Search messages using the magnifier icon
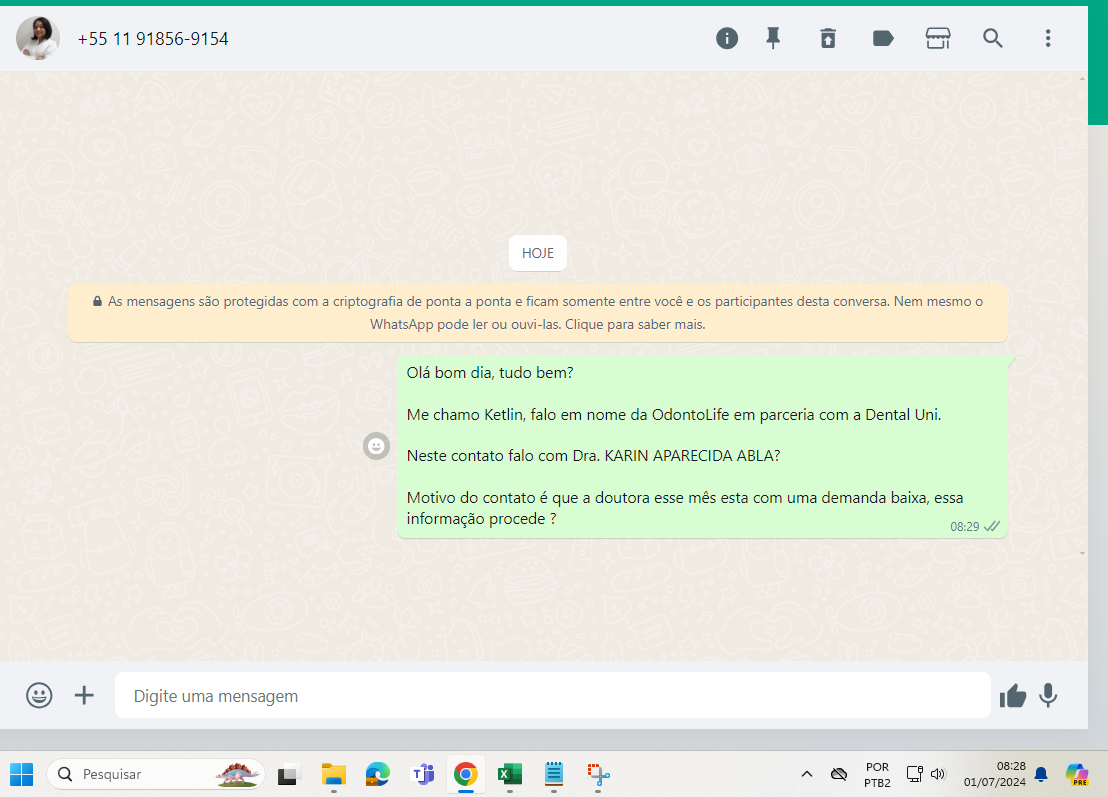Viewport: 1108px width, 797px height. tap(993, 39)
